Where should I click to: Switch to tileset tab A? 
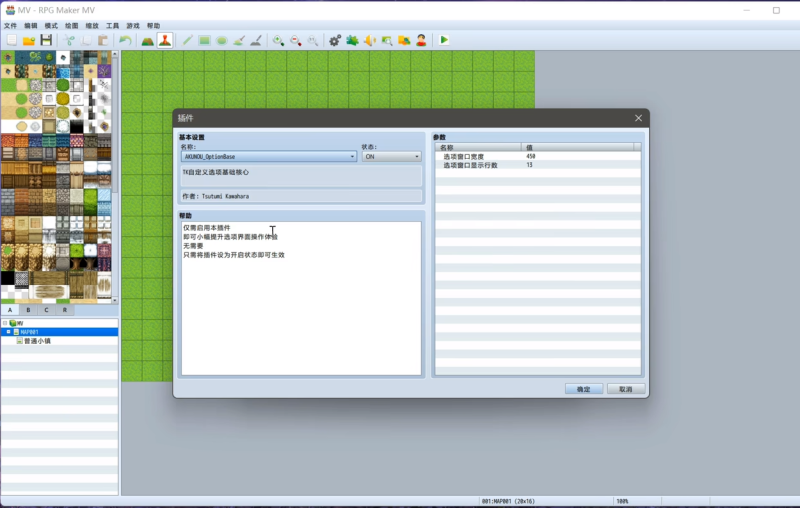click(10, 310)
